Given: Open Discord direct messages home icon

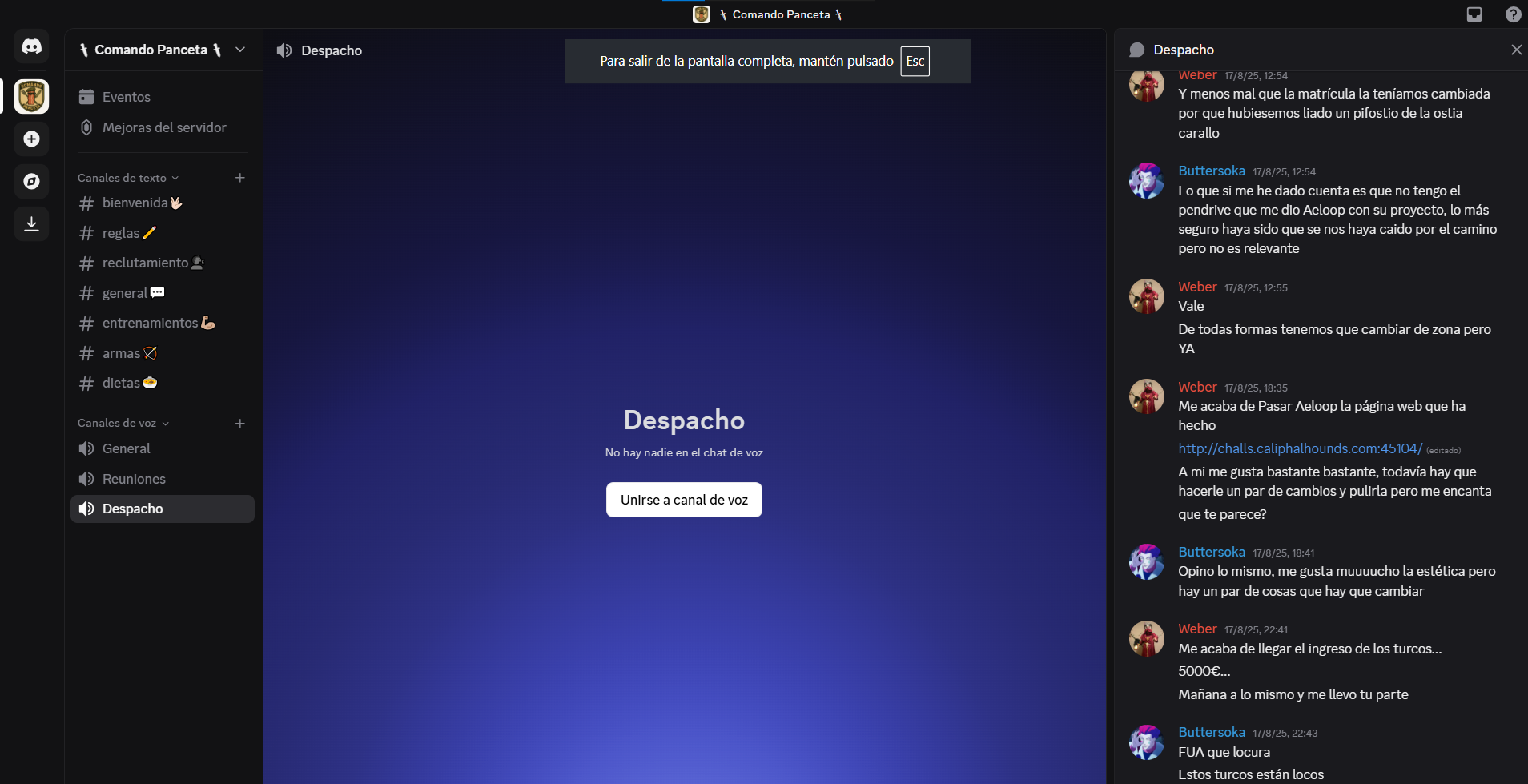Looking at the screenshot, I should pos(31,46).
